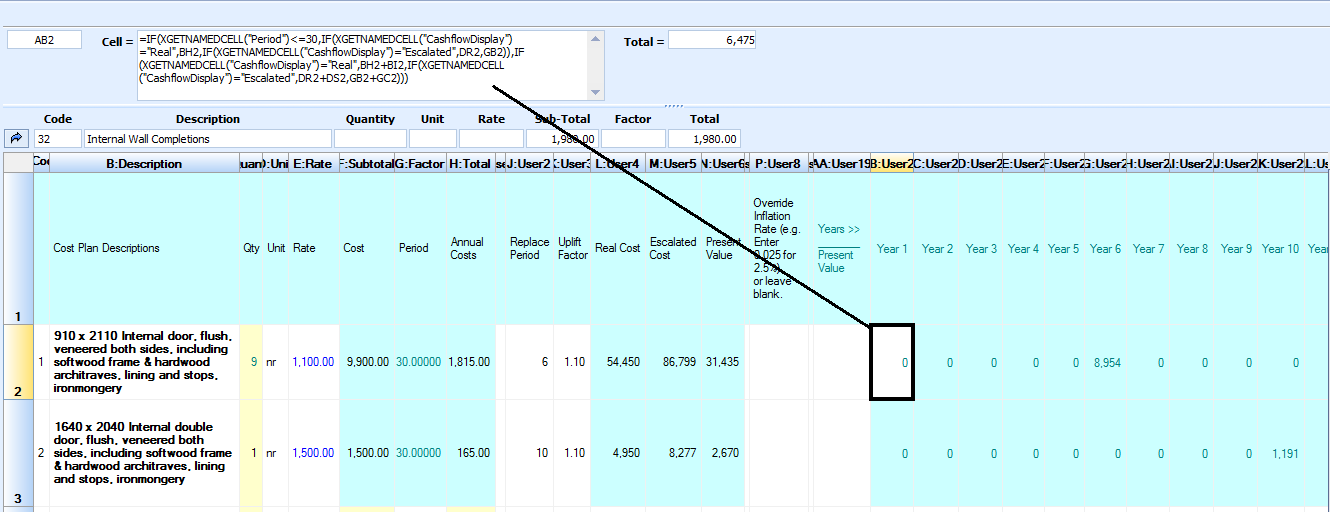This screenshot has height=512, width=1330.
Task: Click the Year 10 value 1,191
Action: point(1280,454)
